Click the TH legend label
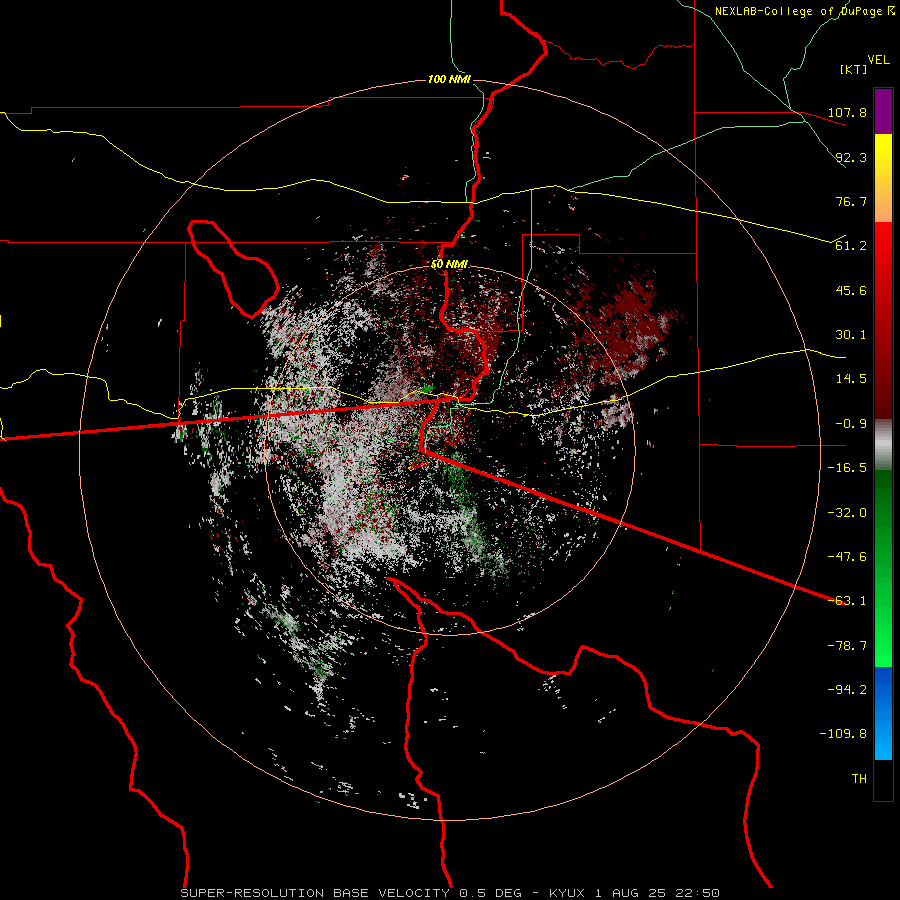 click(859, 779)
